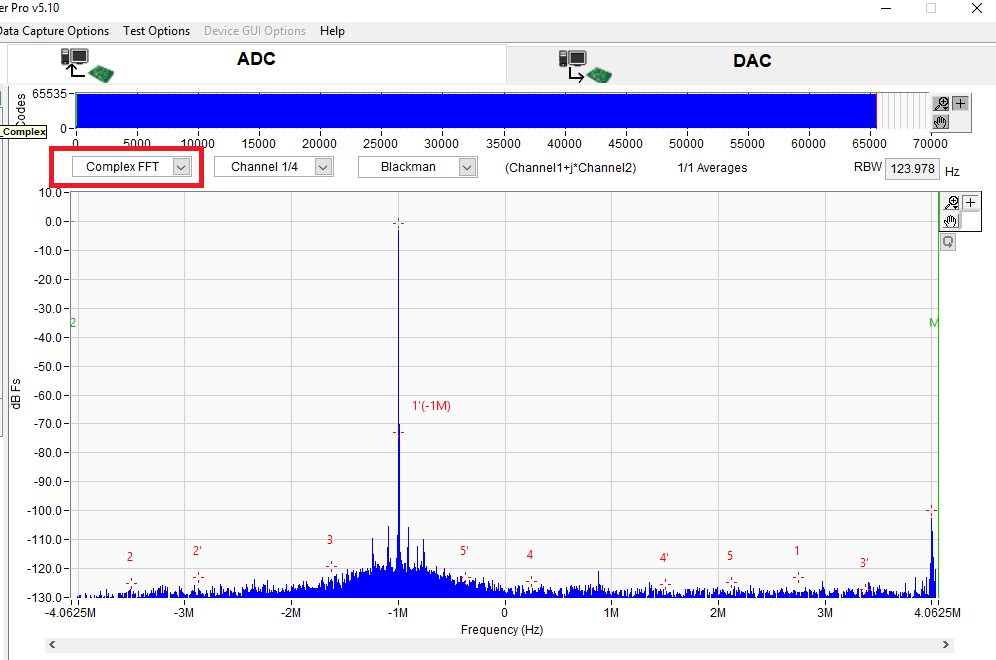Open the Test Options menu
The height and width of the screenshot is (660, 996).
[156, 31]
